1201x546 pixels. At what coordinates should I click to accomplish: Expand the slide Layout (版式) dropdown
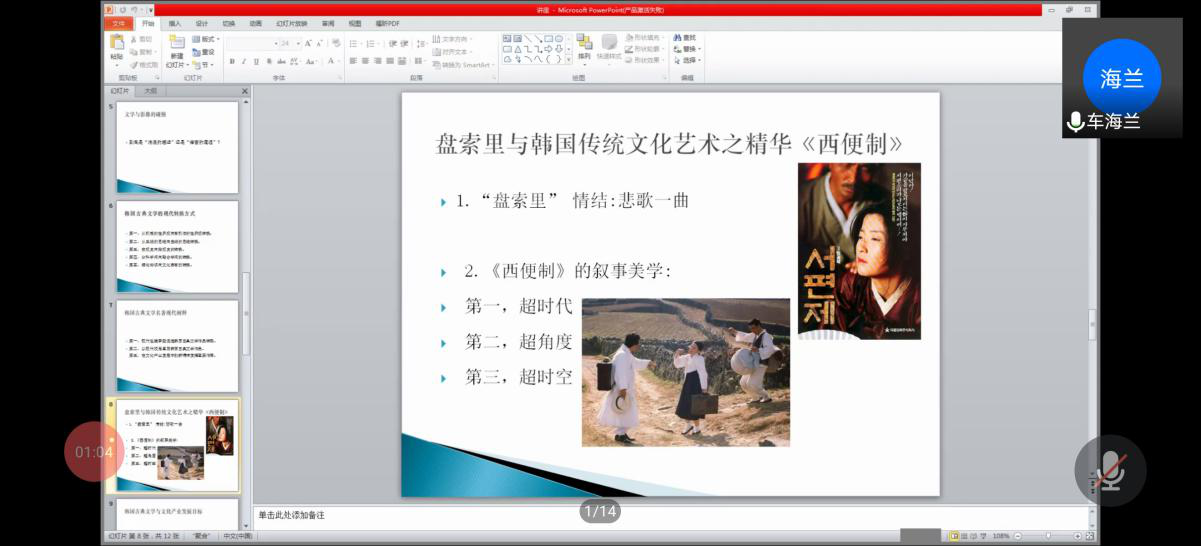207,40
